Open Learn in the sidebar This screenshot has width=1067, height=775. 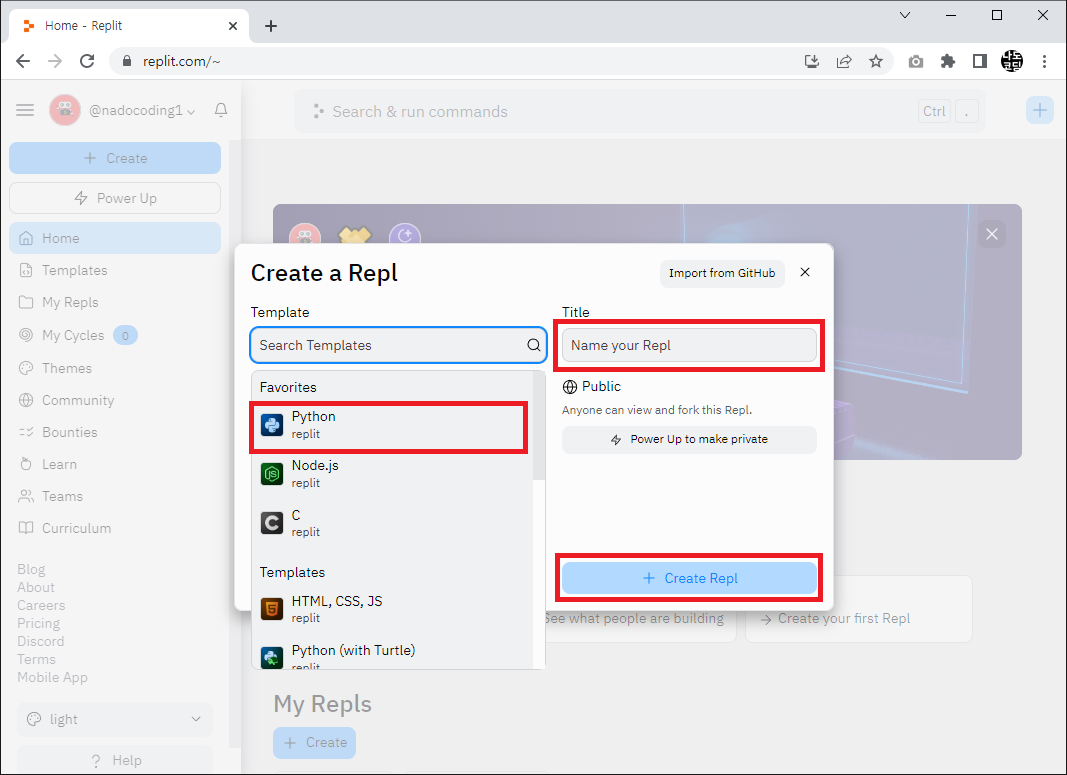[115, 464]
